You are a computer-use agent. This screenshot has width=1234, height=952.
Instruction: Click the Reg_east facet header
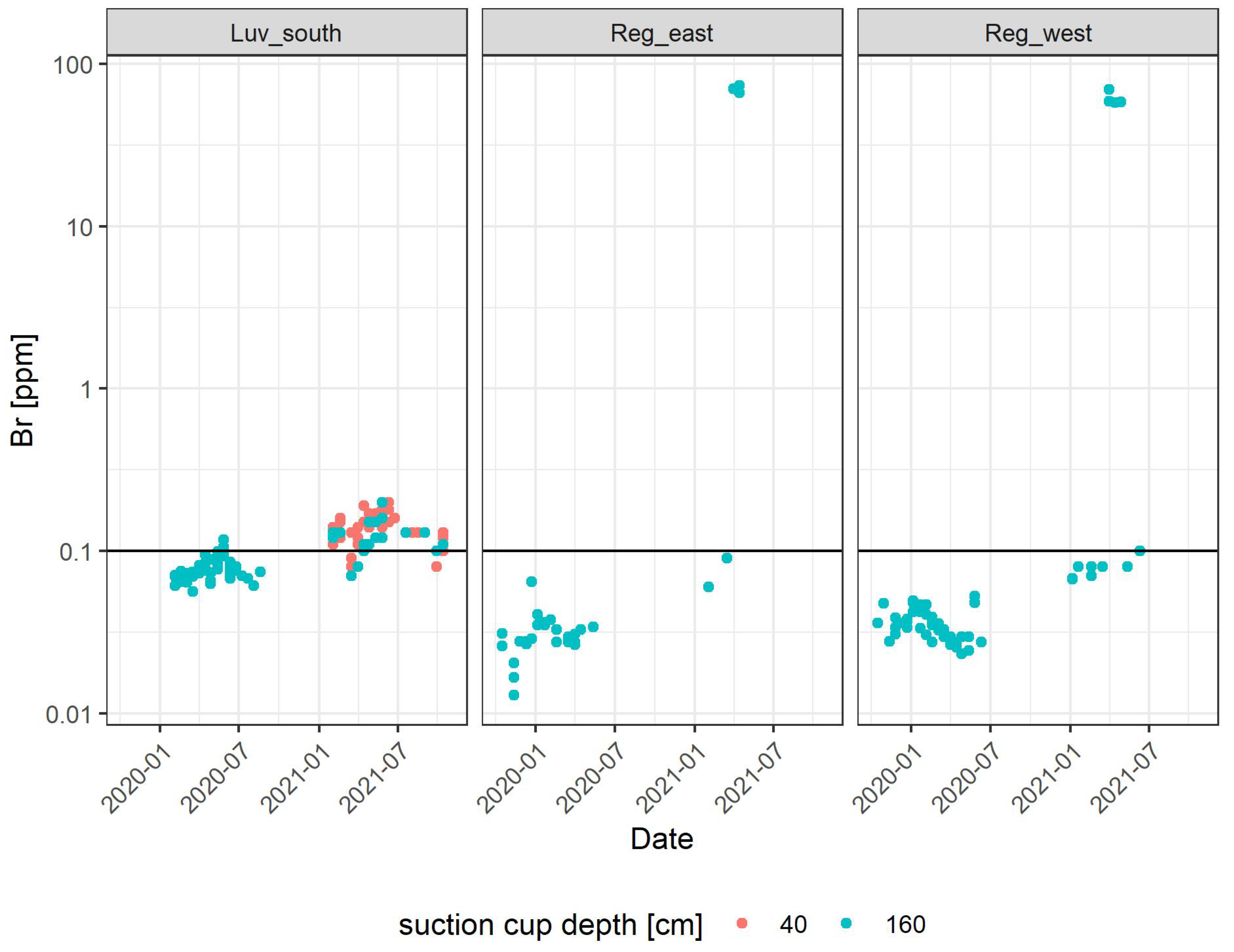click(x=662, y=33)
